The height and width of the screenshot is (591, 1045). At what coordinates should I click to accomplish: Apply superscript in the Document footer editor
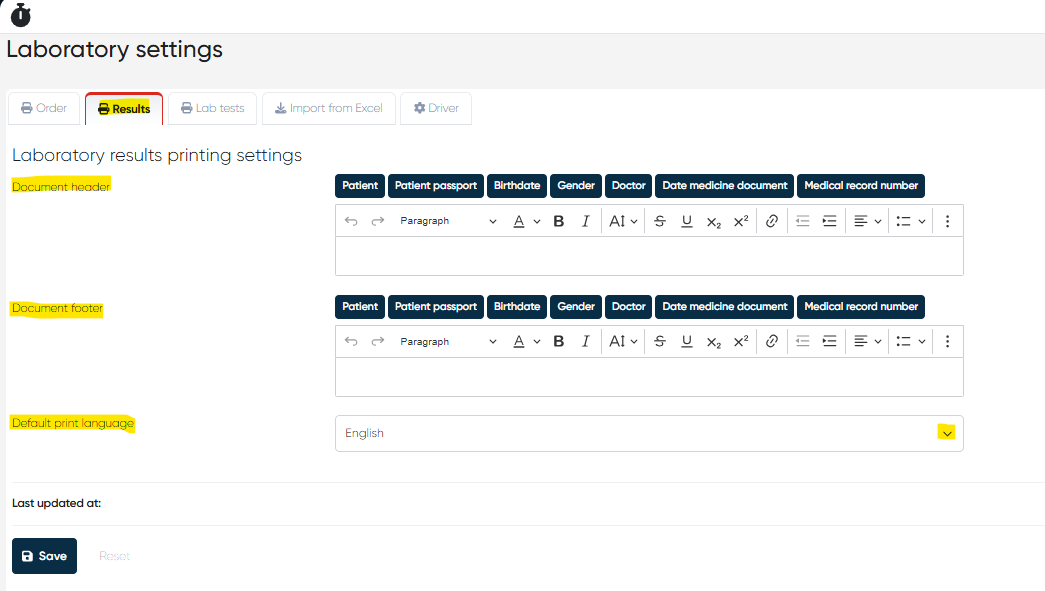tap(740, 342)
